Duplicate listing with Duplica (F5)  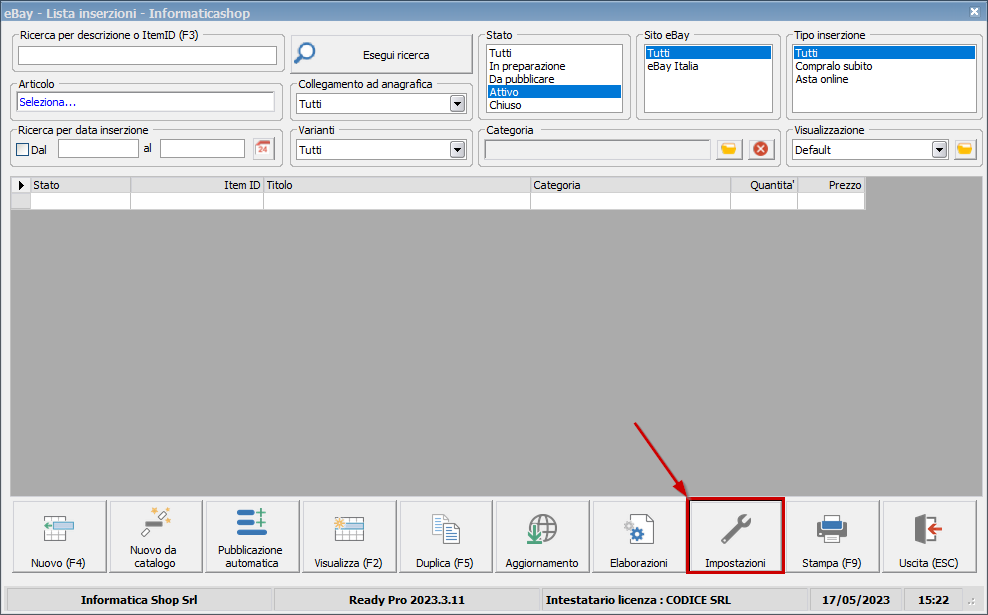[445, 537]
